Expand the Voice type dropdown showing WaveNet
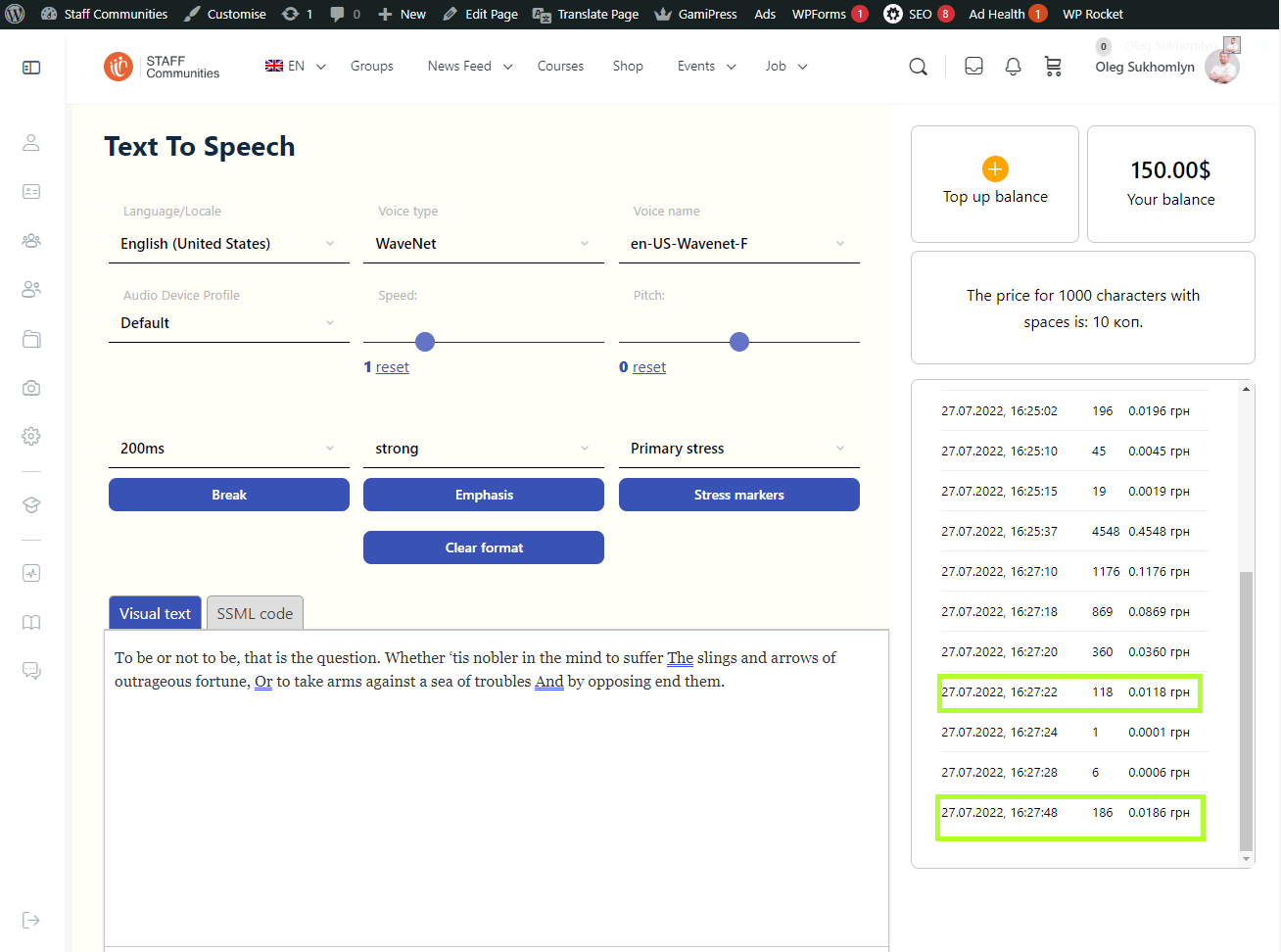The height and width of the screenshot is (952, 1281). tap(484, 244)
